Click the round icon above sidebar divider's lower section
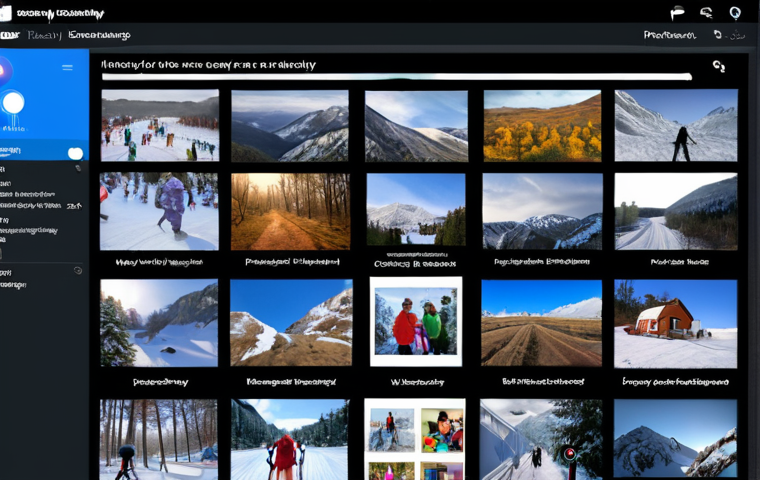The height and width of the screenshot is (480, 760). [x=78, y=271]
